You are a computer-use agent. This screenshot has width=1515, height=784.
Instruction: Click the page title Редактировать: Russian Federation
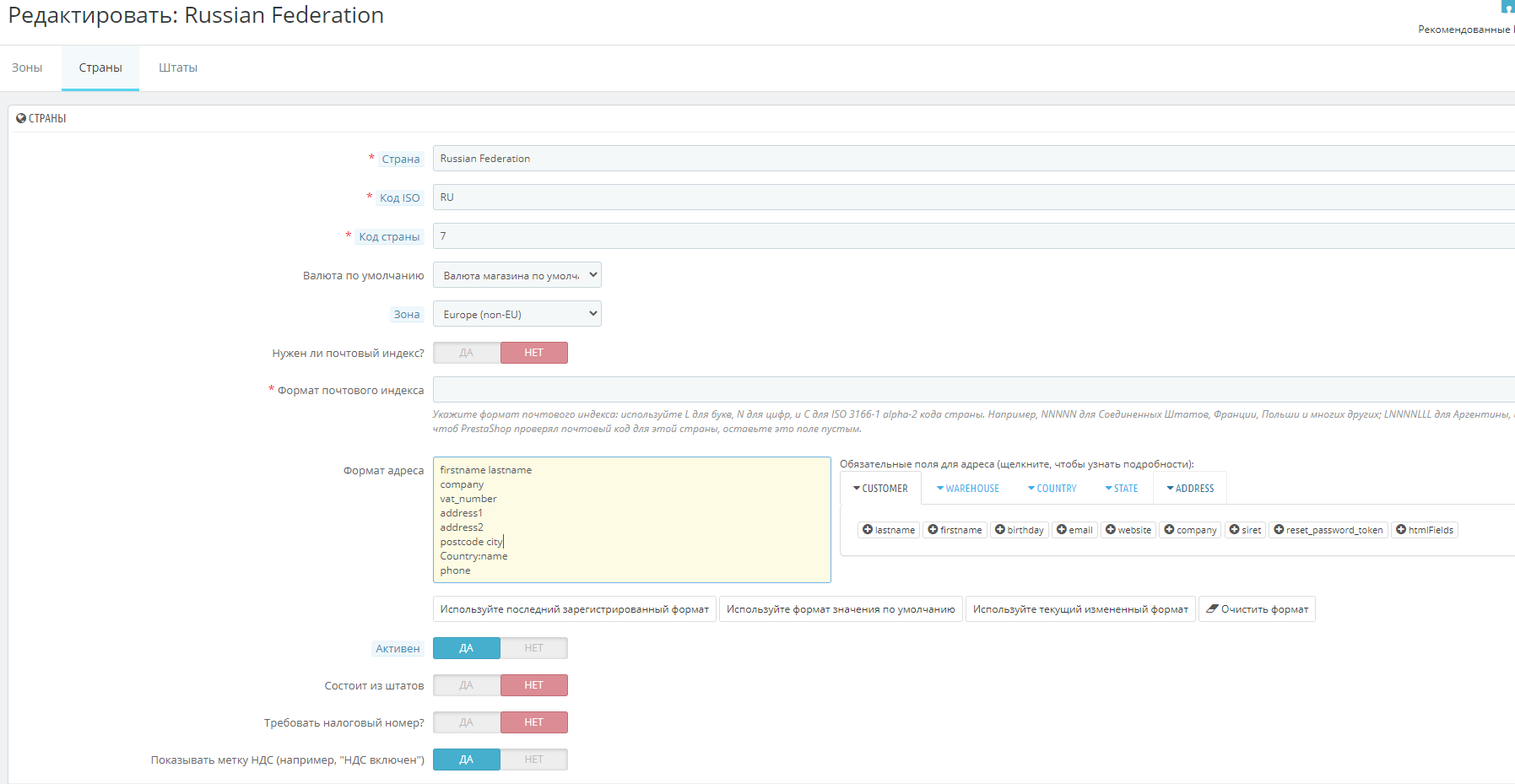[196, 15]
